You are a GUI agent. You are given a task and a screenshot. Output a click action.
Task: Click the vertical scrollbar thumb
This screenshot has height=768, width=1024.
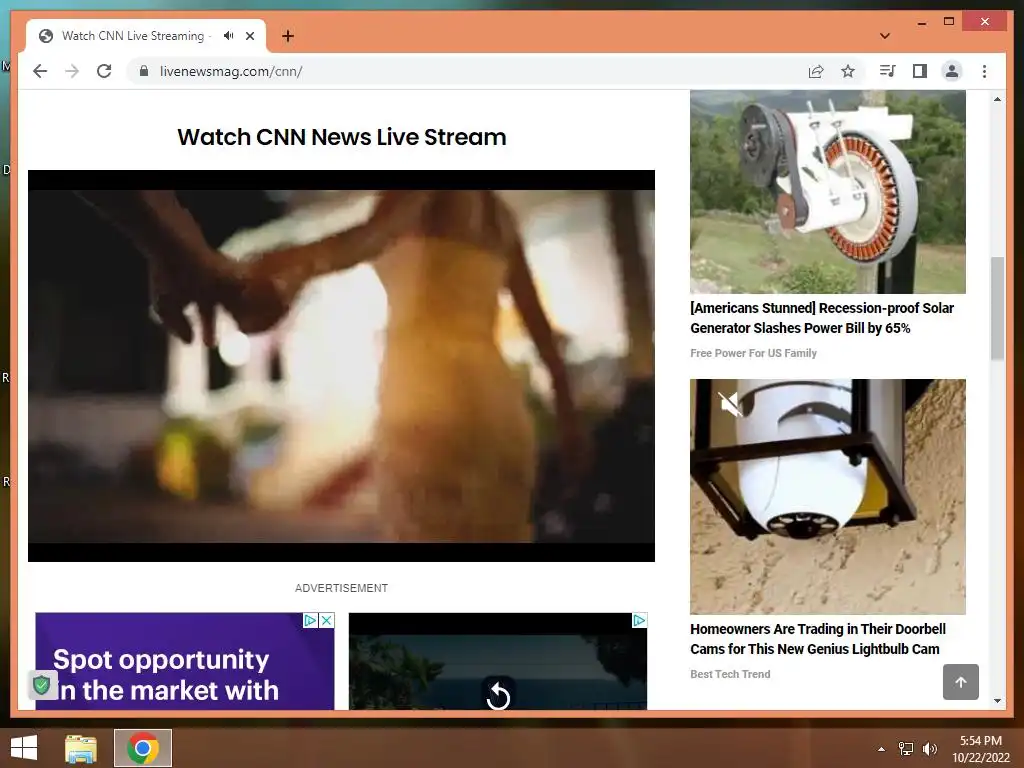997,308
